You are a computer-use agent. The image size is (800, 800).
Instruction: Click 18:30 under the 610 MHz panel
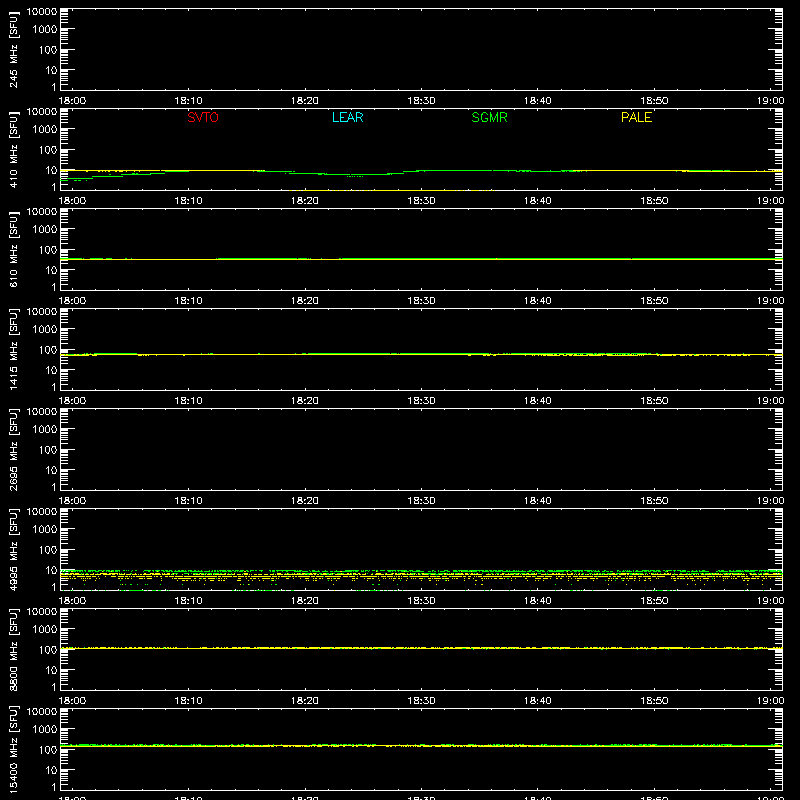click(x=421, y=301)
